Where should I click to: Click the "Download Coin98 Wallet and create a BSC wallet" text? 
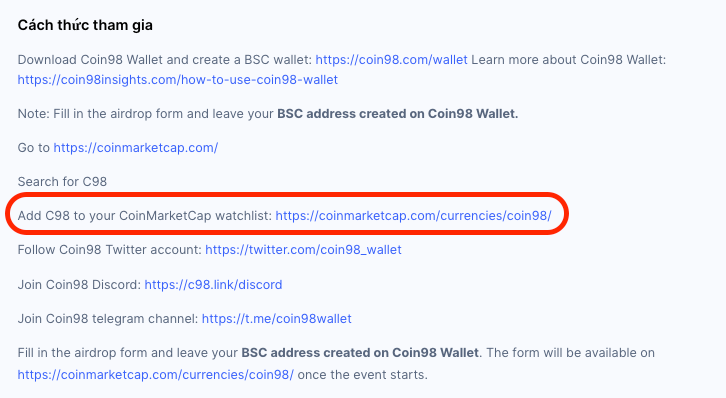pos(164,60)
